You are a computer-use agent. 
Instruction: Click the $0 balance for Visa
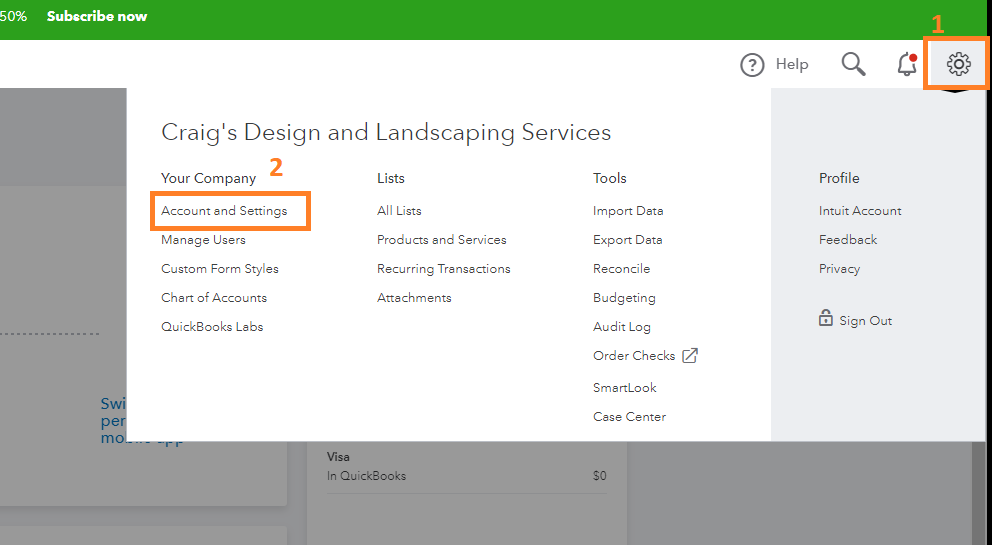click(x=600, y=475)
